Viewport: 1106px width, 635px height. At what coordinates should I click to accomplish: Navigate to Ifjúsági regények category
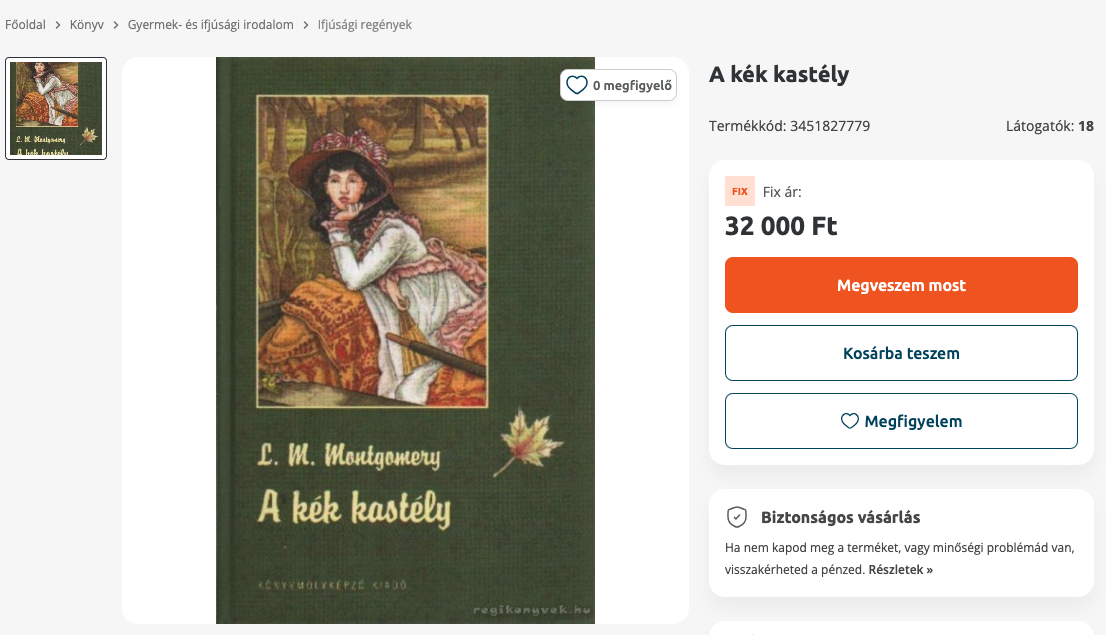coord(365,24)
